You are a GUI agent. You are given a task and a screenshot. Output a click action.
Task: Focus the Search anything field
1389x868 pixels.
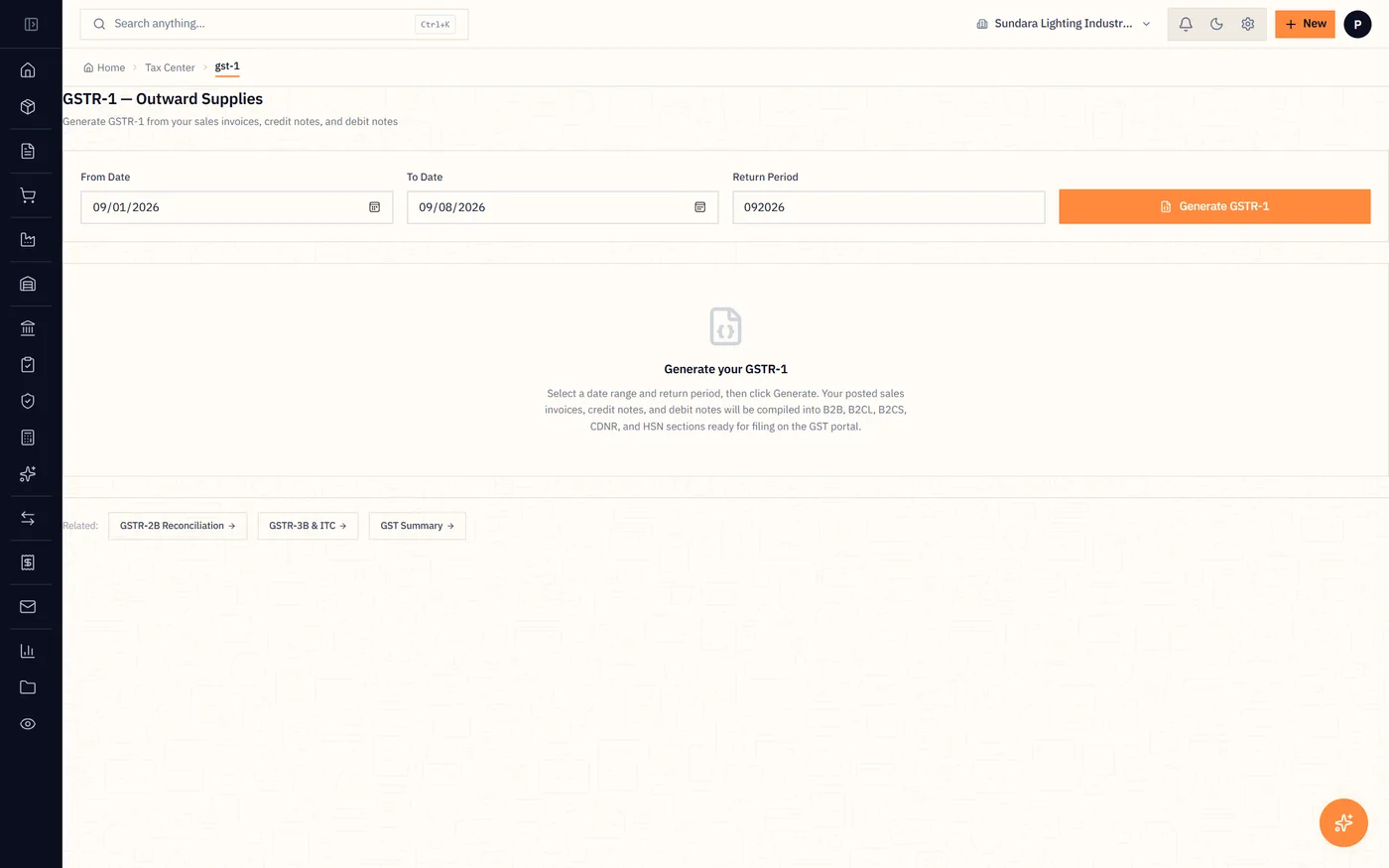pos(274,24)
